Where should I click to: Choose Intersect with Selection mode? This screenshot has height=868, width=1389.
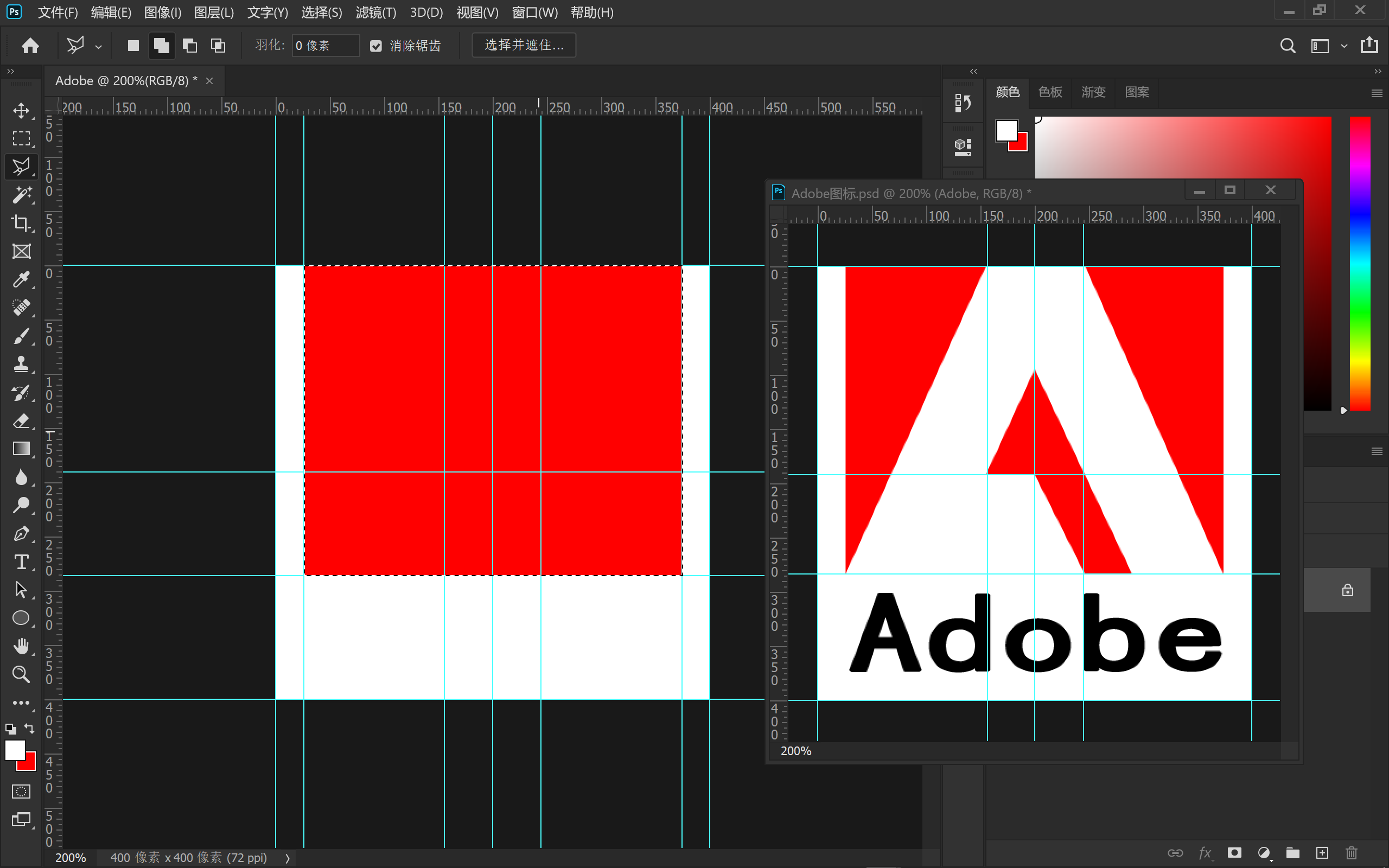click(x=218, y=46)
